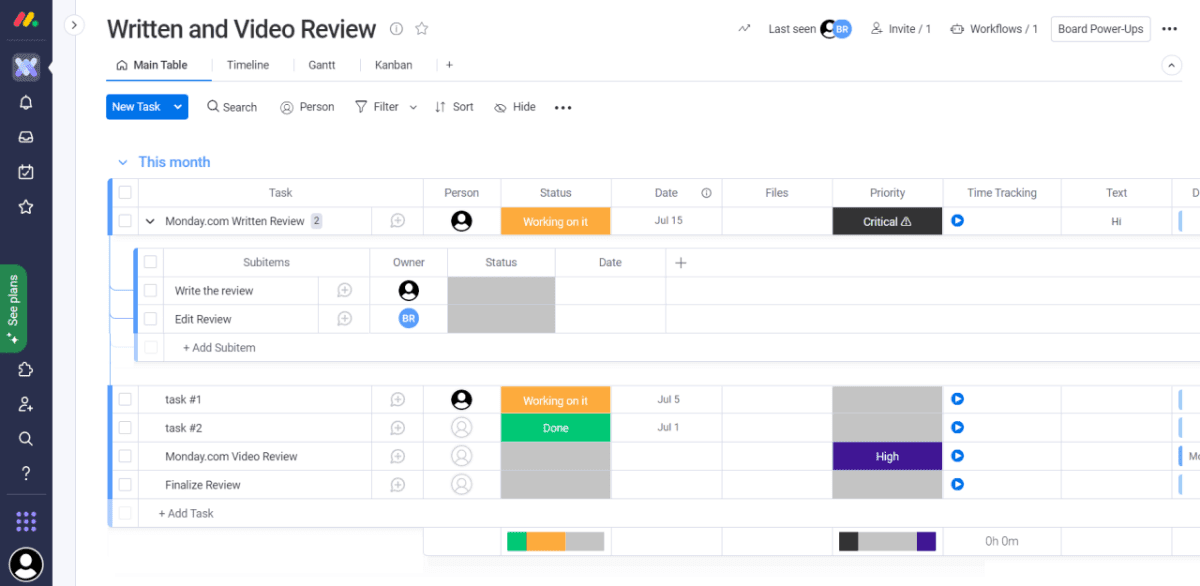Collapse the This month group
The height and width of the screenshot is (586, 1200).
pos(123,162)
